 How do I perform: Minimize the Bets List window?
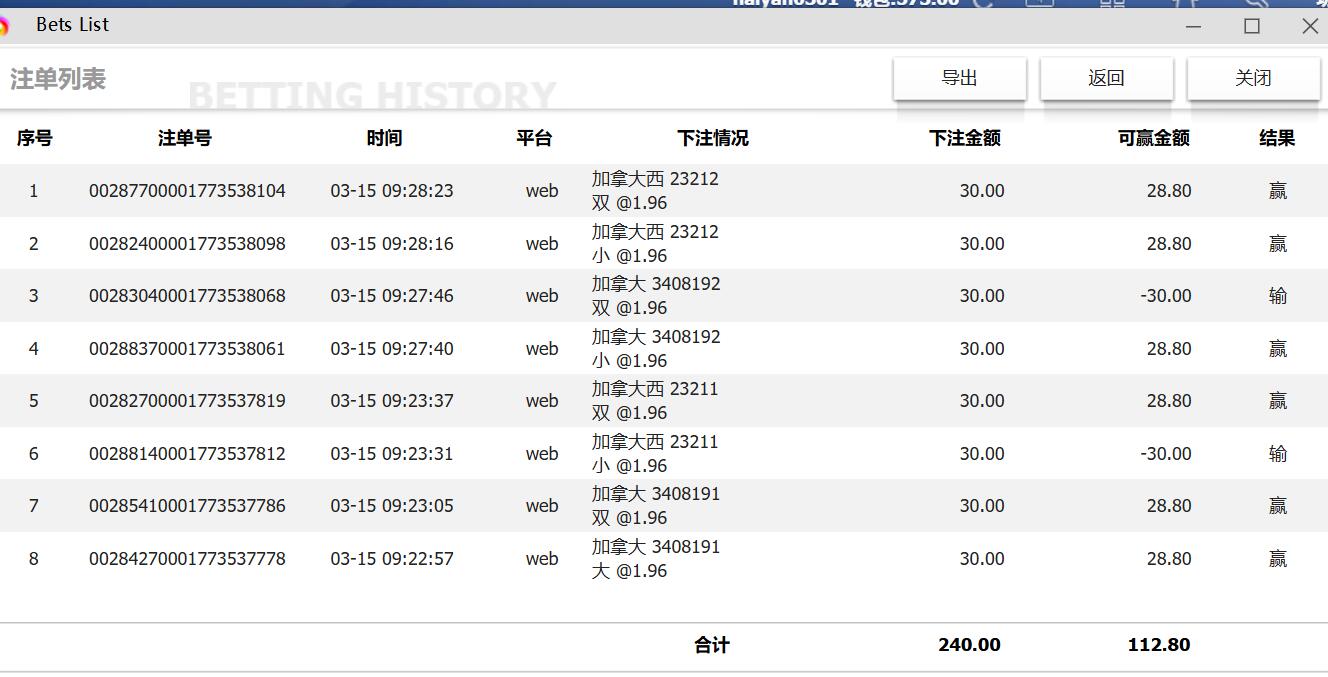[x=1193, y=26]
